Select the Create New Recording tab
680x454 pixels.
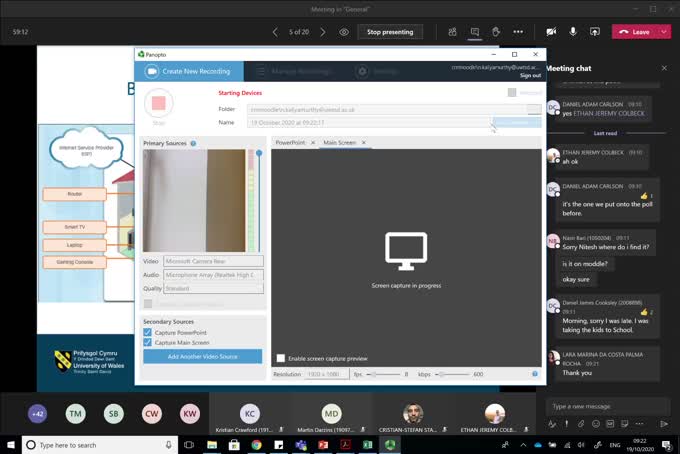point(187,71)
